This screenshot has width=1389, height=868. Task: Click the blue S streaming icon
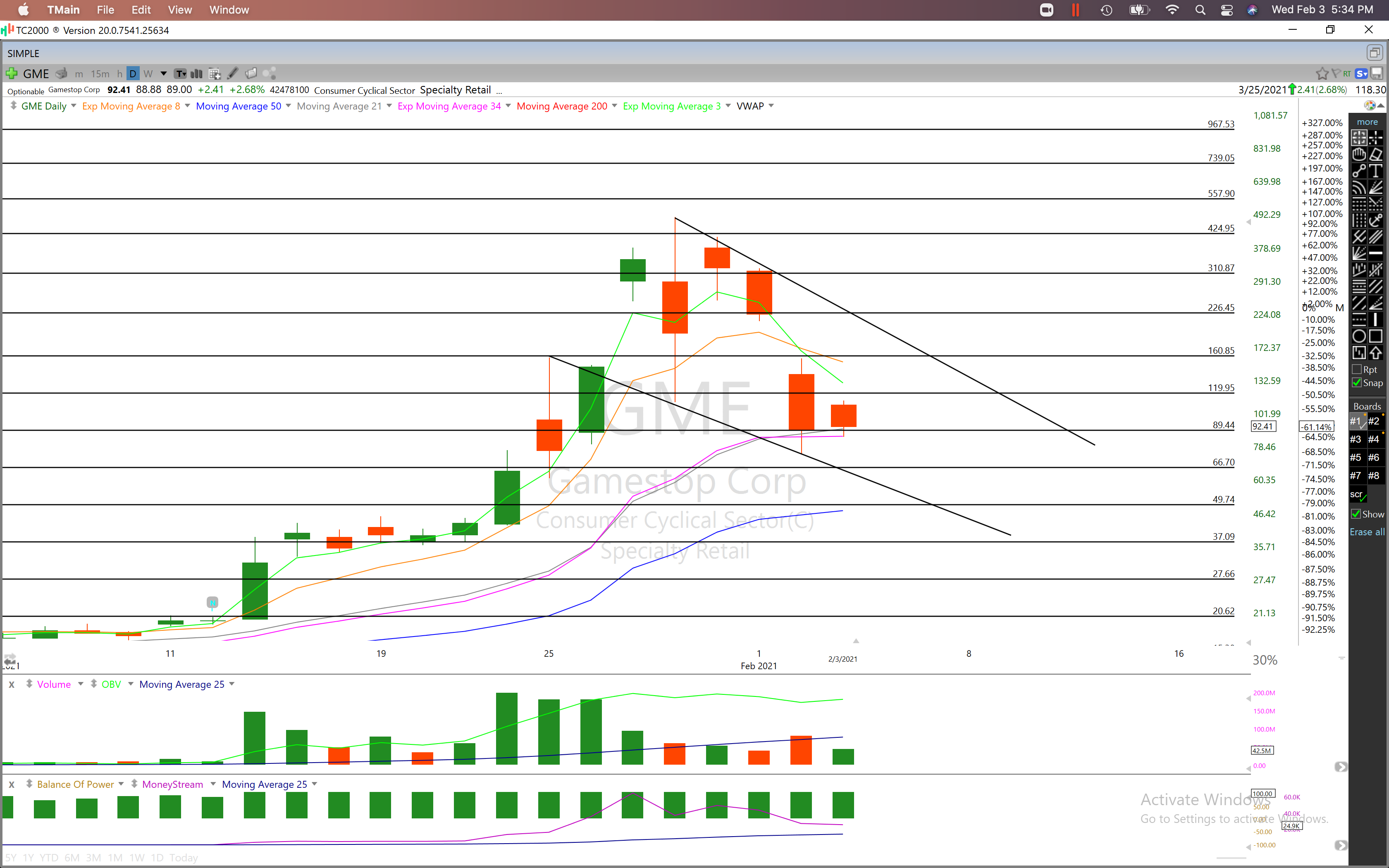coord(1361,74)
